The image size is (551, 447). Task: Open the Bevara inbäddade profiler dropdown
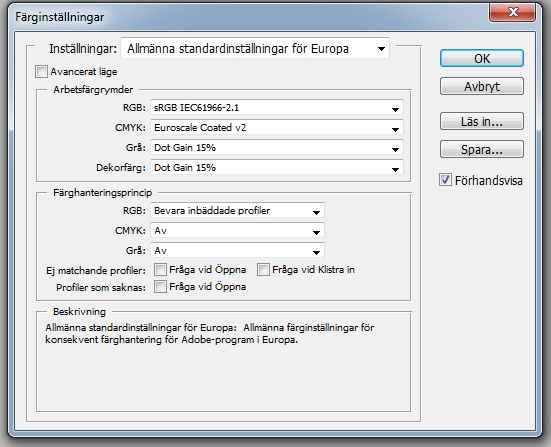(237, 210)
